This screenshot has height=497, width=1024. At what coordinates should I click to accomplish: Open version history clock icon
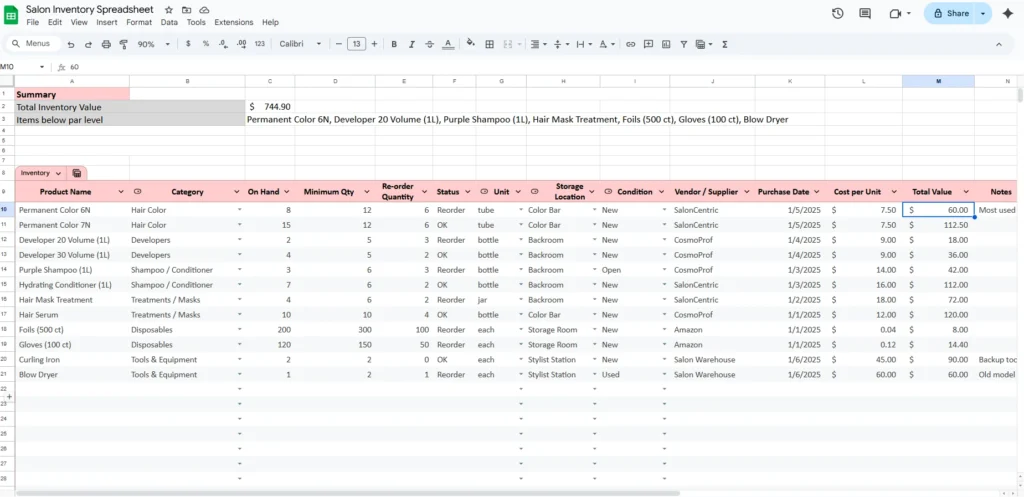click(837, 13)
